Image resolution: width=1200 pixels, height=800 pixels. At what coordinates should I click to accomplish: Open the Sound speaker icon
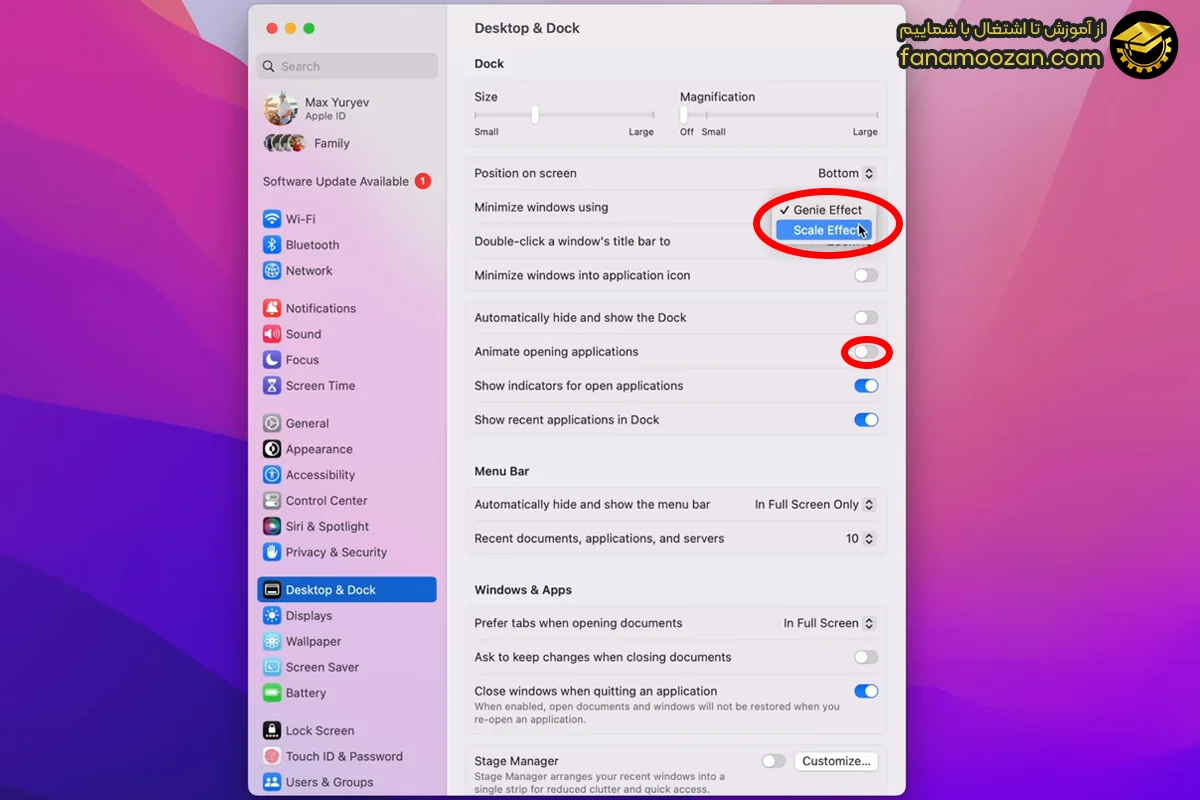coord(272,334)
